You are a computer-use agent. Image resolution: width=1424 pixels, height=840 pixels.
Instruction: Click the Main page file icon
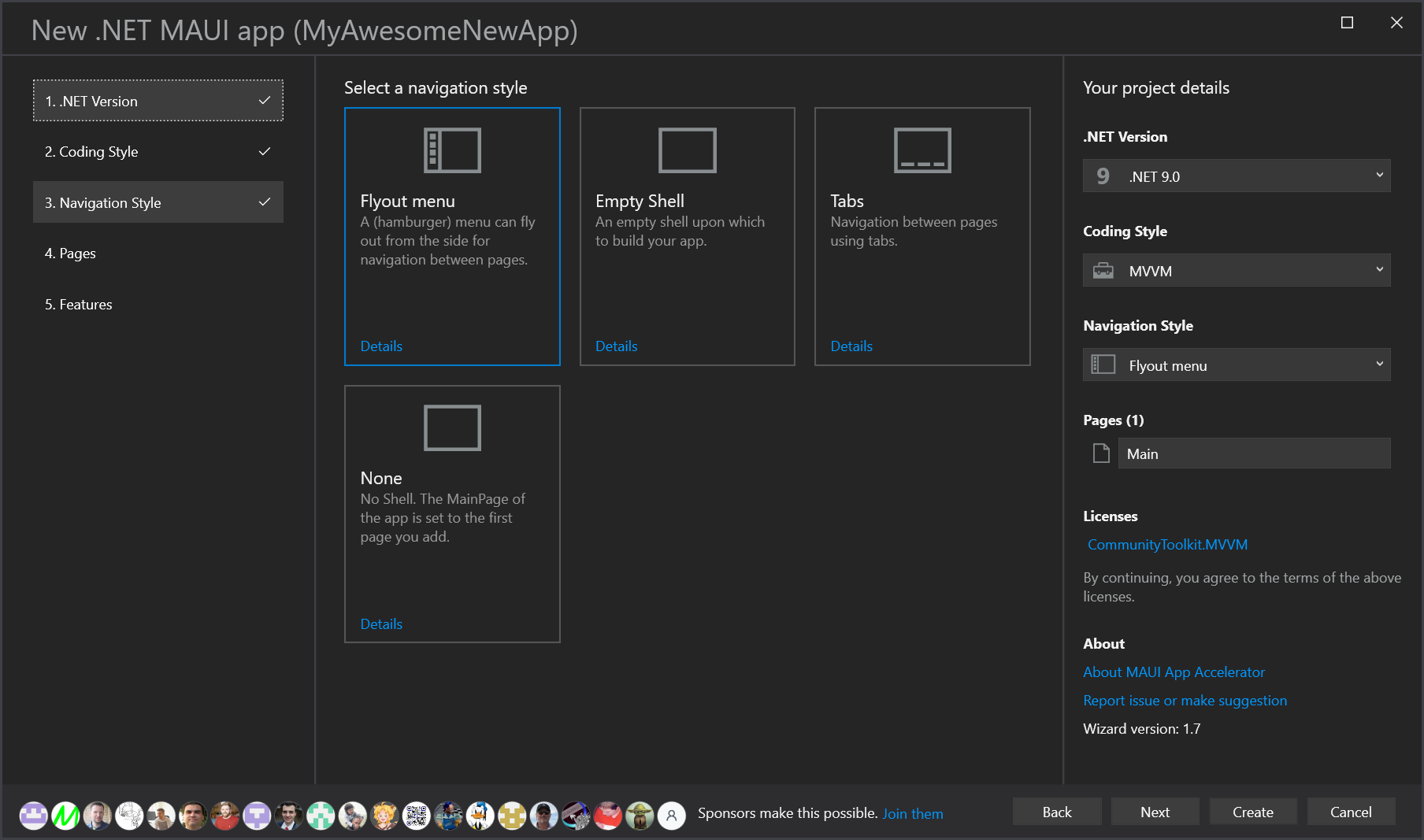[1101, 453]
